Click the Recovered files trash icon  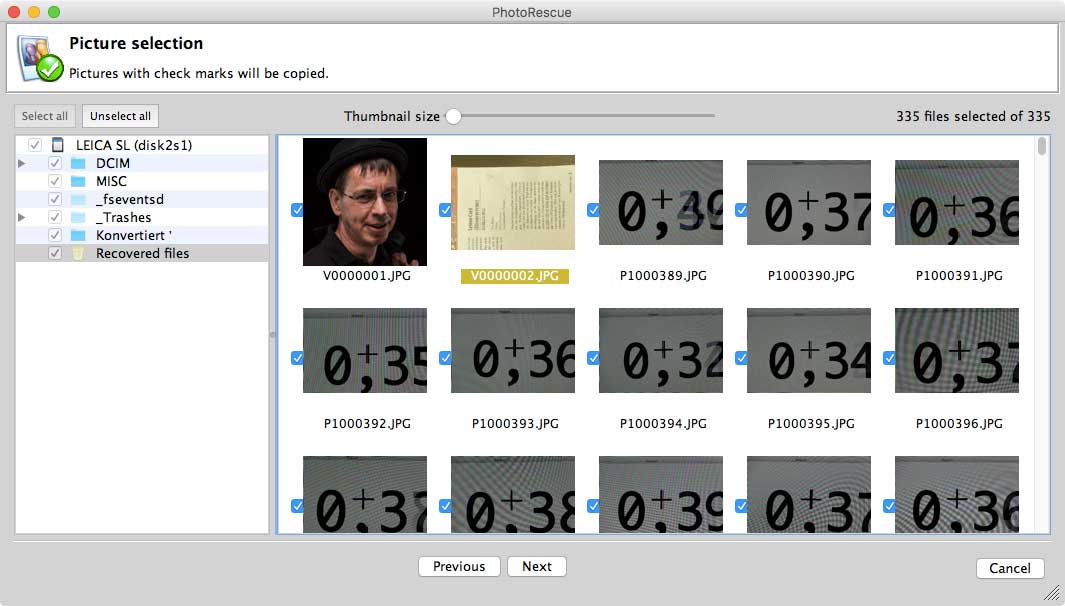78,253
